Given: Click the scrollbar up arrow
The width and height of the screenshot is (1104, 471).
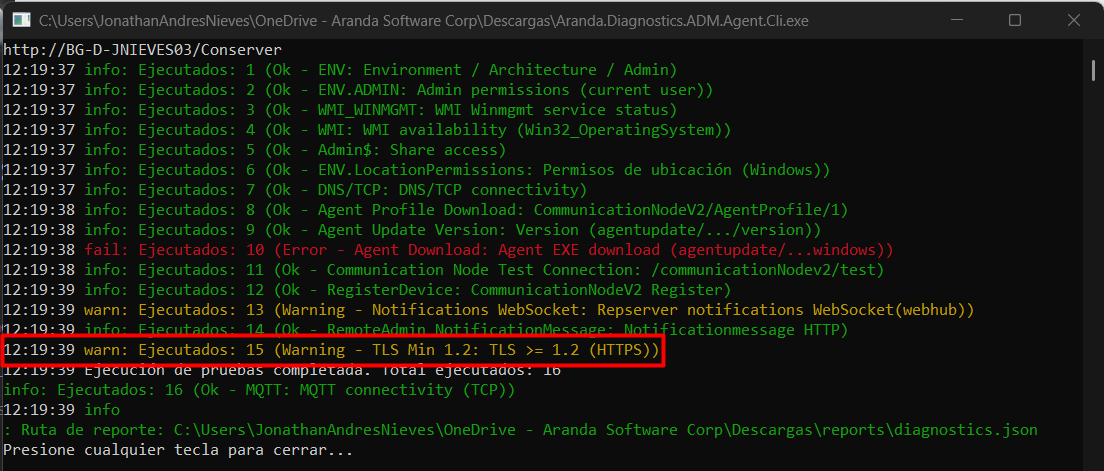Looking at the screenshot, I should (x=1092, y=47).
